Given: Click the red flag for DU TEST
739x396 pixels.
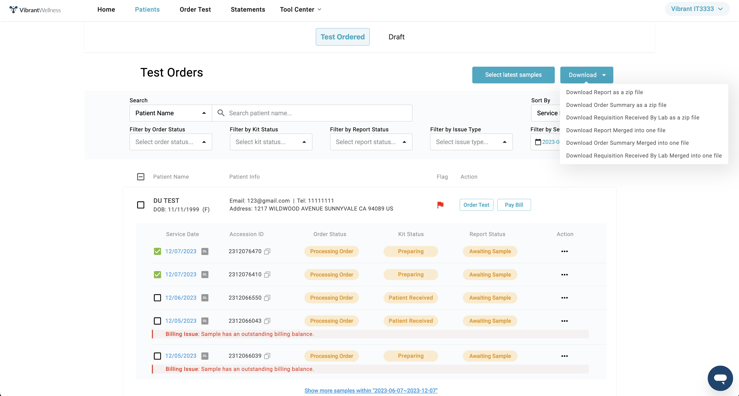Looking at the screenshot, I should pyautogui.click(x=440, y=205).
